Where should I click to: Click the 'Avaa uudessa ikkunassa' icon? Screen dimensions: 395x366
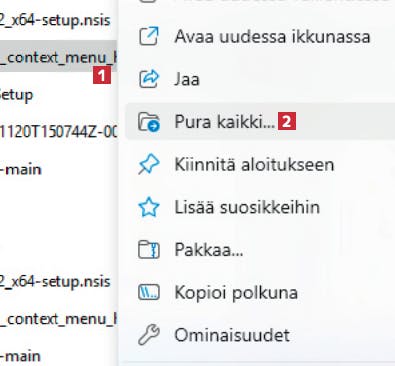(x=149, y=36)
